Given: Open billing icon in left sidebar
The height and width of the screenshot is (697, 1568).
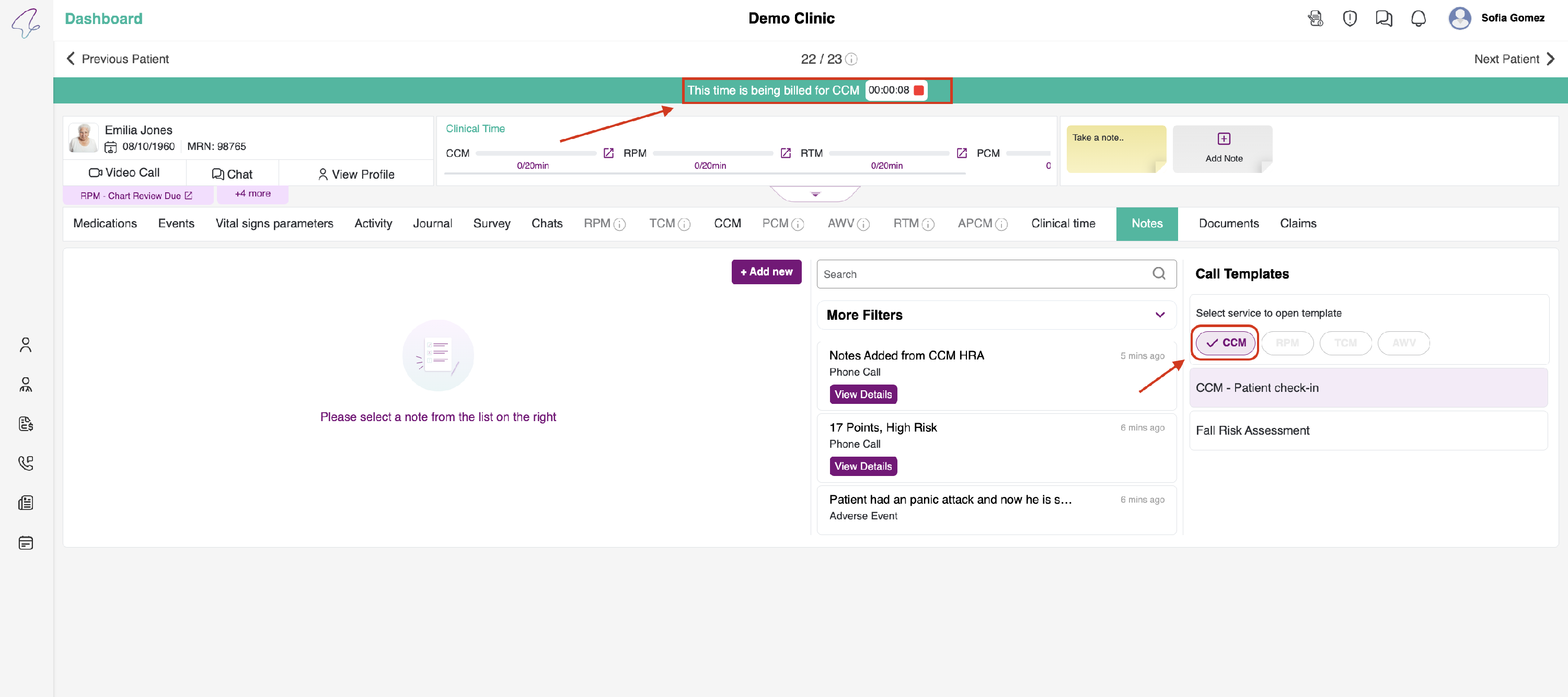Looking at the screenshot, I should tap(26, 424).
